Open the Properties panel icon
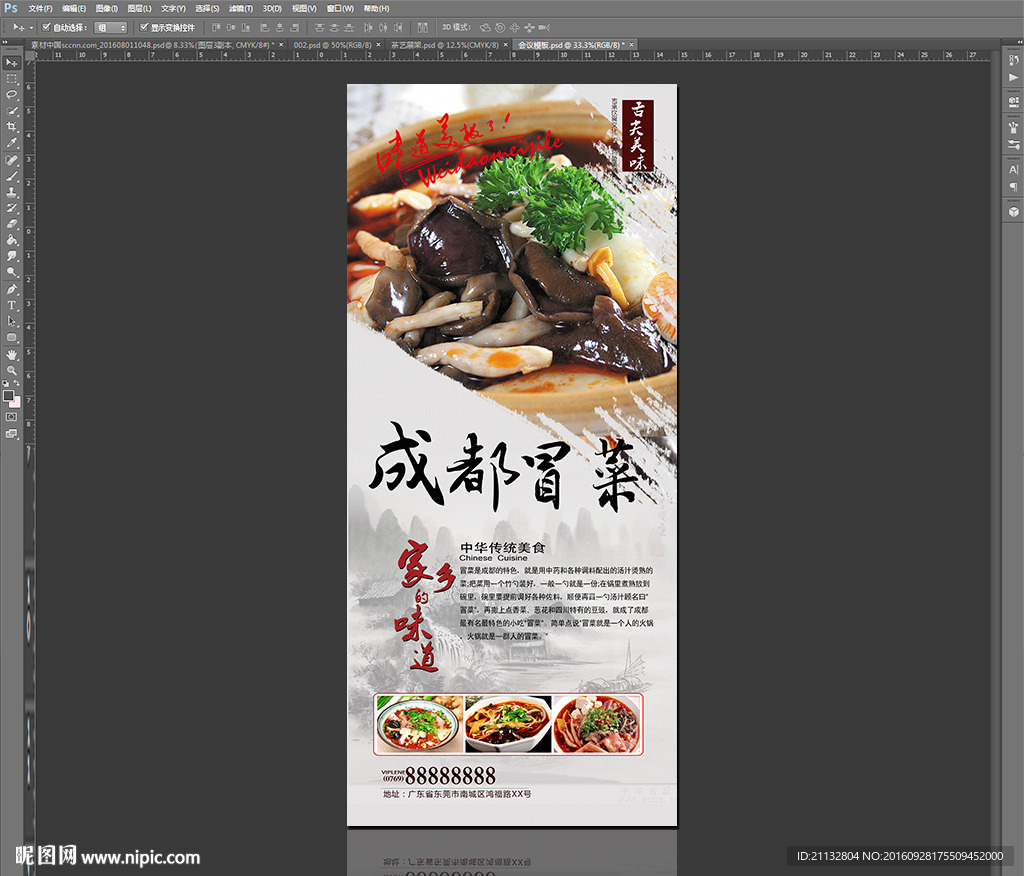This screenshot has height=876, width=1024. 1014,102
